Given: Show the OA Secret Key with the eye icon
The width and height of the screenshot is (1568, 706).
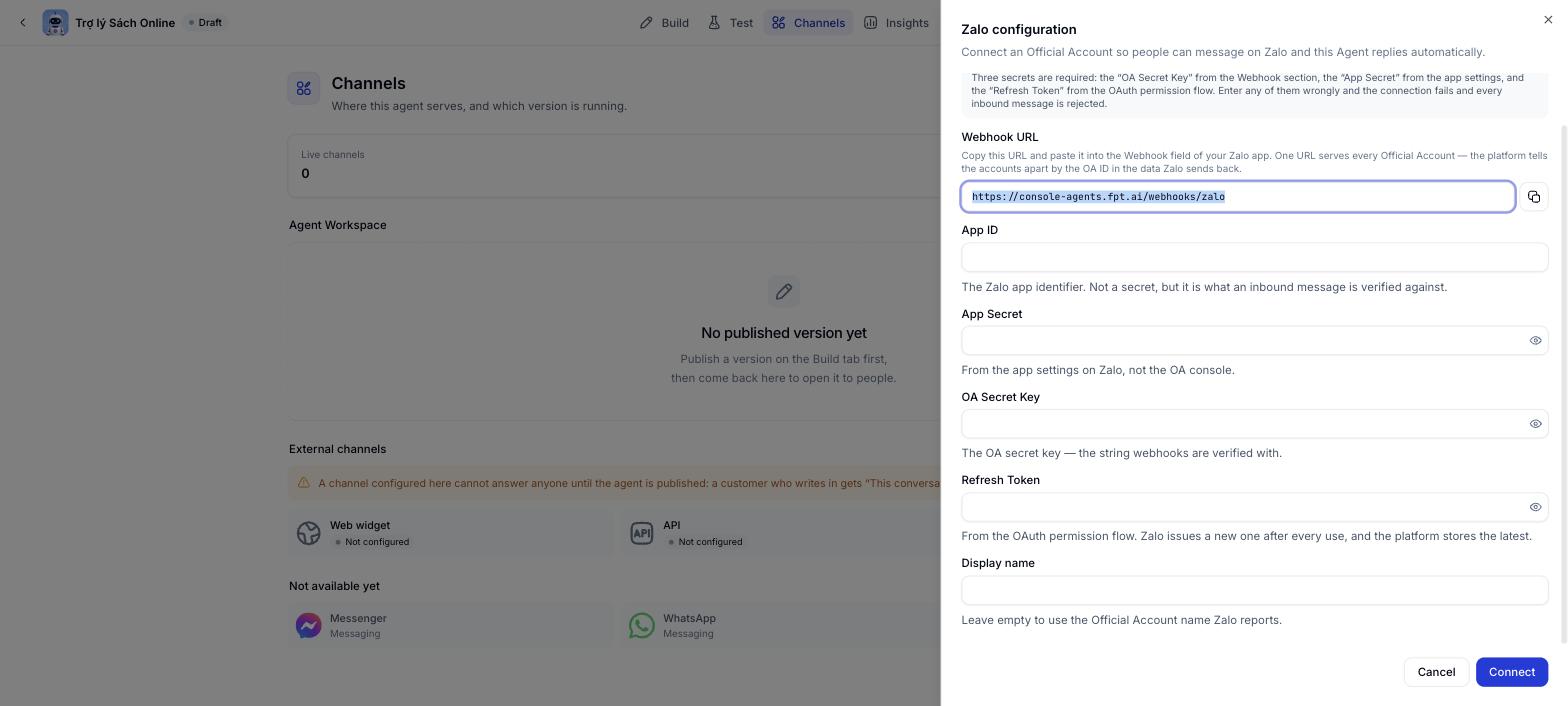Looking at the screenshot, I should pyautogui.click(x=1535, y=424).
